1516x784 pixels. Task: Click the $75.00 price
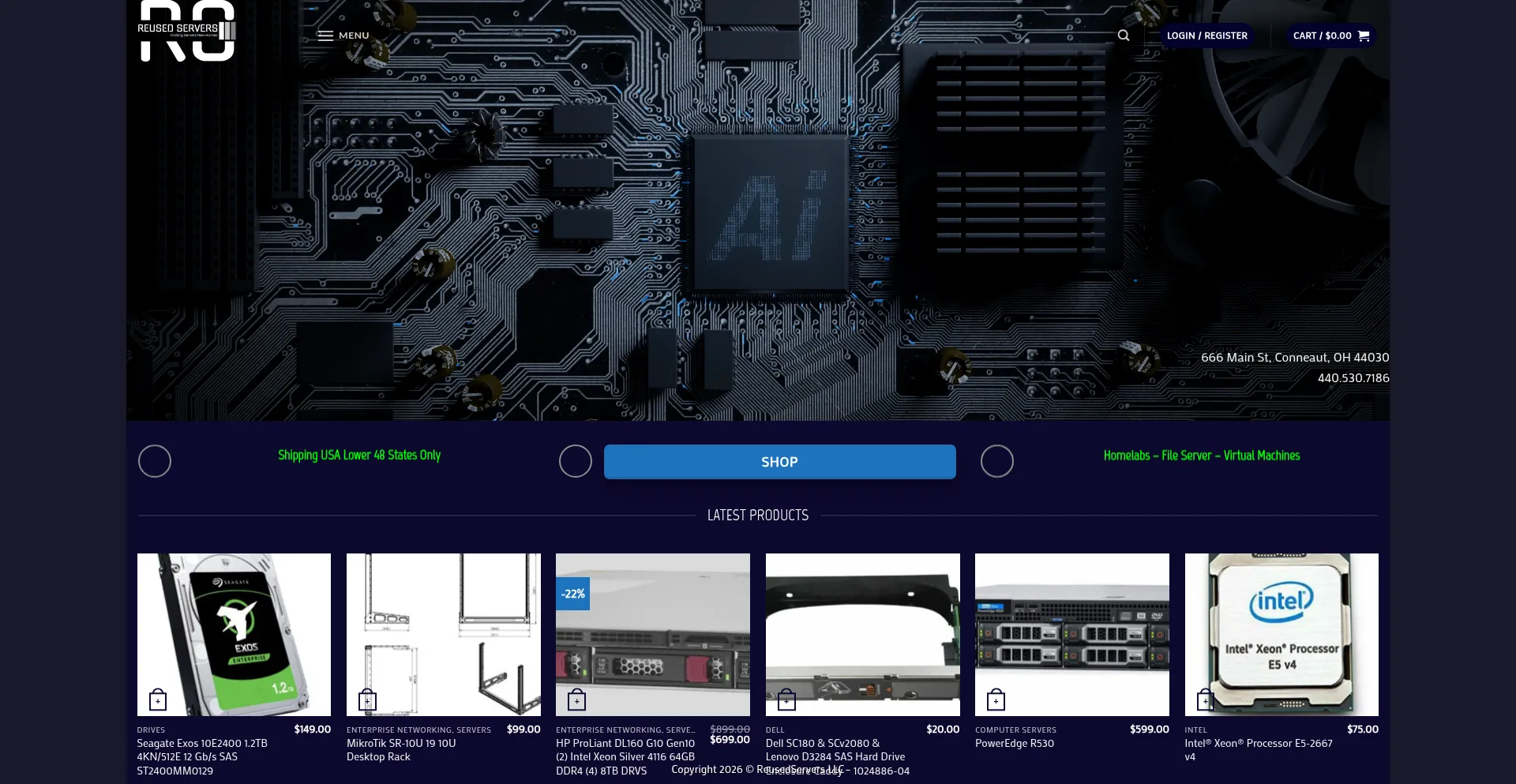[x=1363, y=730]
